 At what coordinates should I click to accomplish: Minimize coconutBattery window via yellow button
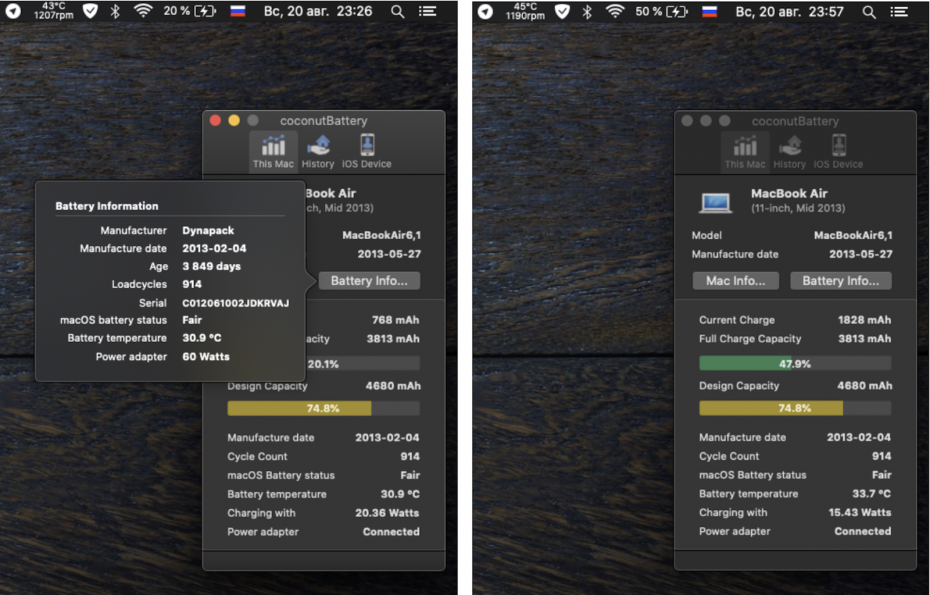[234, 120]
